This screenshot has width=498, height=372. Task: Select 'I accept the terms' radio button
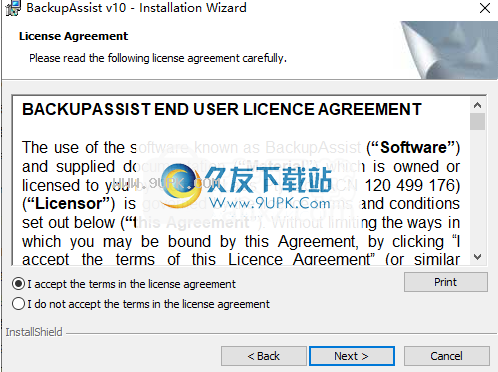[18, 284]
